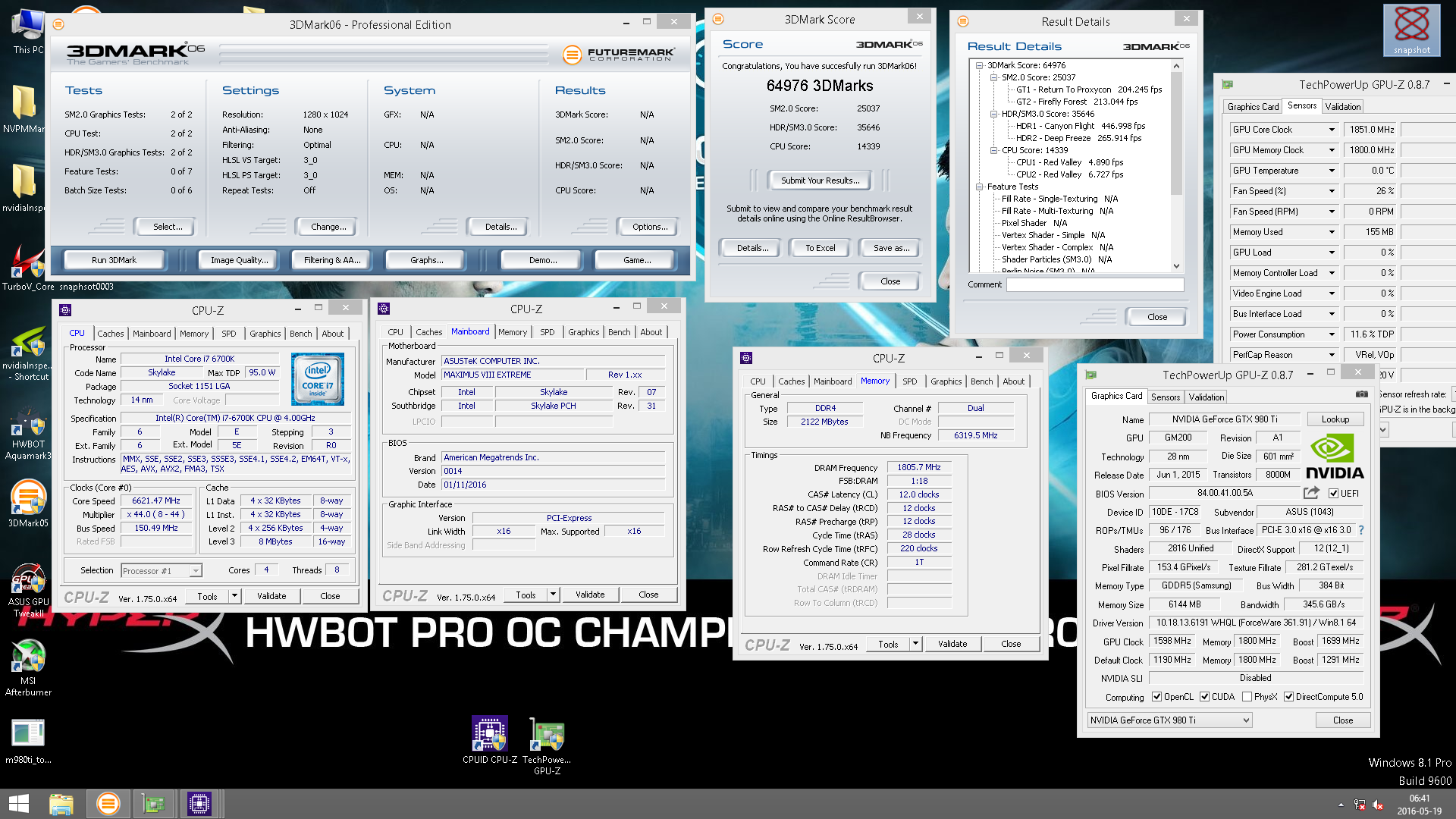The image size is (1456, 819).
Task: Toggle the OpenCL checkbox
Action: pyautogui.click(x=1156, y=697)
